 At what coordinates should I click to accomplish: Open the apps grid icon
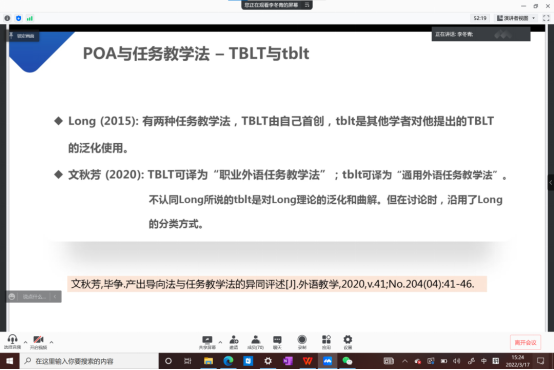[x=326, y=342]
